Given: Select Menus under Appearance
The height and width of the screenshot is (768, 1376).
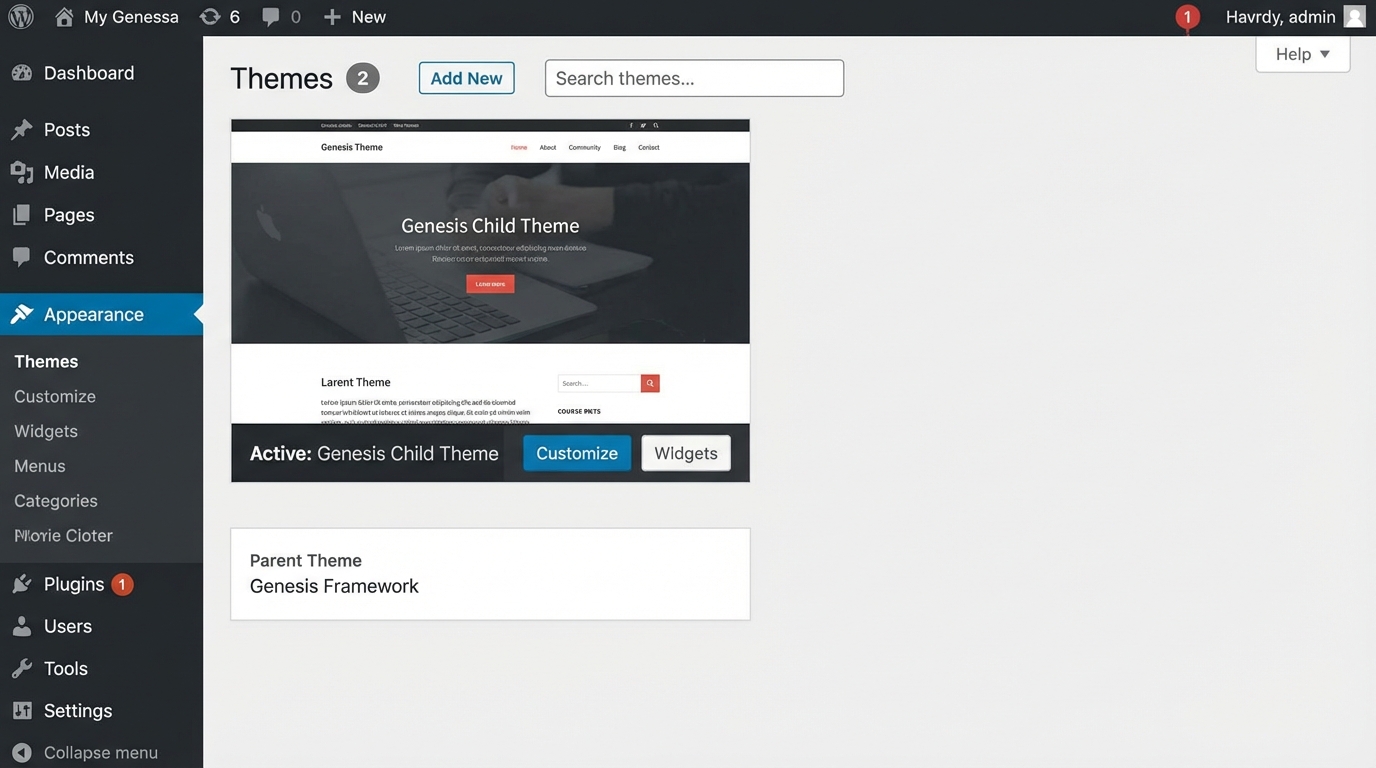Looking at the screenshot, I should coord(39,465).
